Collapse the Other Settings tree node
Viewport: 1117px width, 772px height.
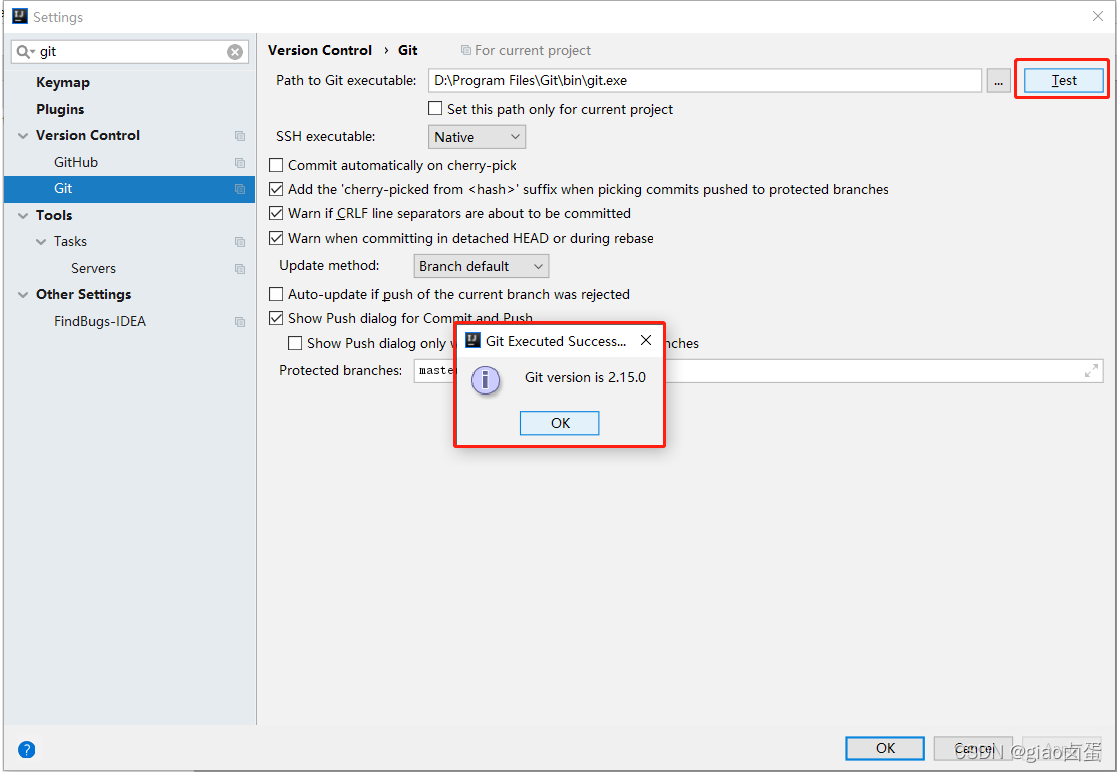(x=23, y=295)
